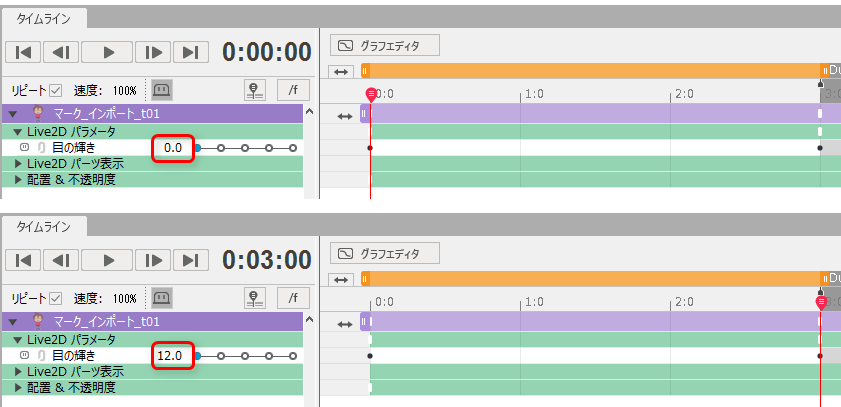Expand 配置 & 不透明度 in bottom panel

coord(18,388)
